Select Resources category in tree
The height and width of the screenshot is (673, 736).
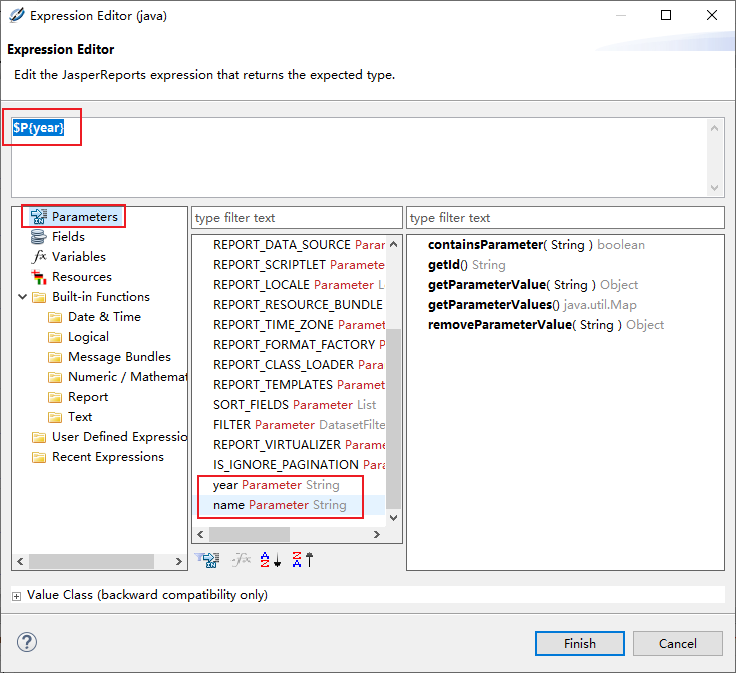tap(82, 277)
